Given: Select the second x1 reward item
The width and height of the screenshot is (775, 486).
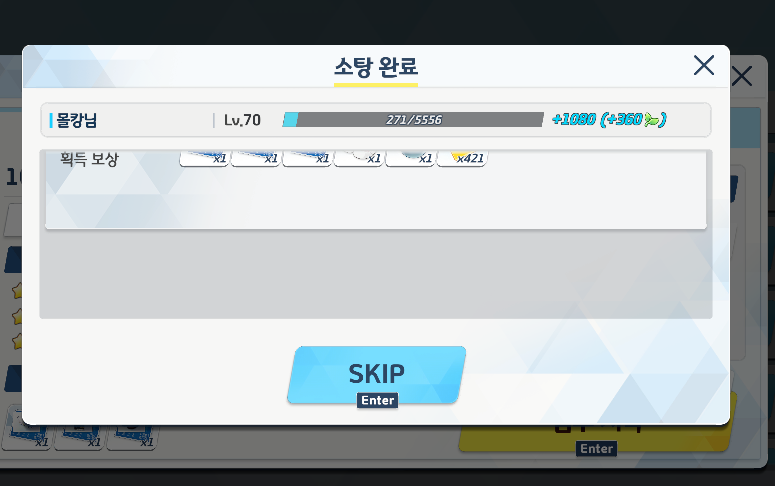Looking at the screenshot, I should click(x=256, y=158).
